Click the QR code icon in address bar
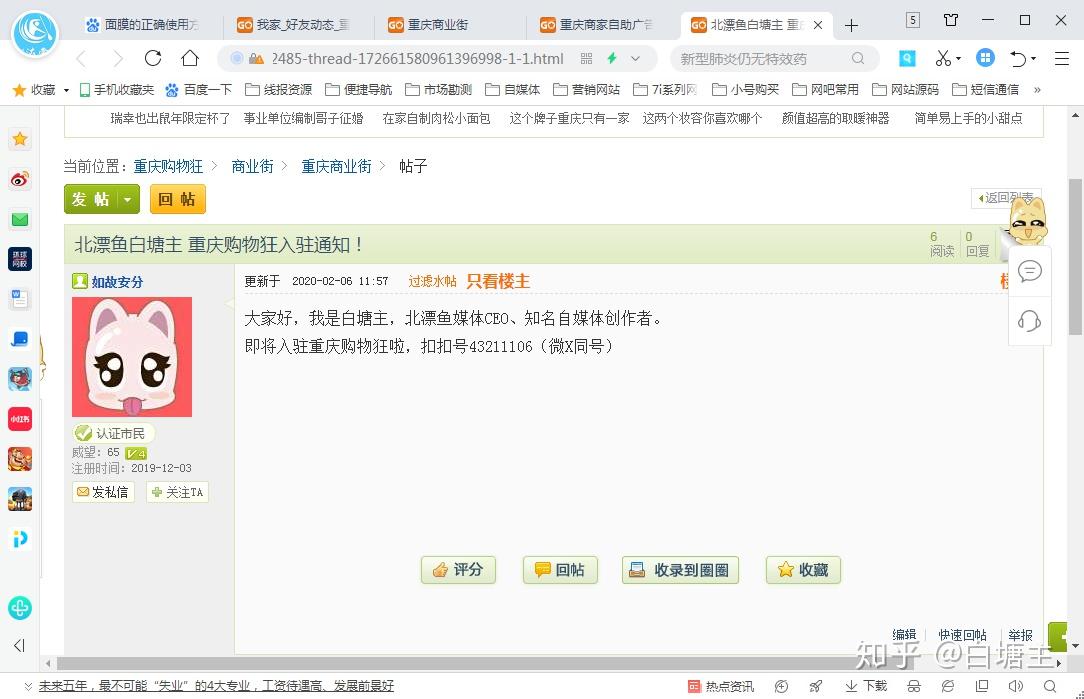Image resolution: width=1084 pixels, height=699 pixels. pos(586,59)
